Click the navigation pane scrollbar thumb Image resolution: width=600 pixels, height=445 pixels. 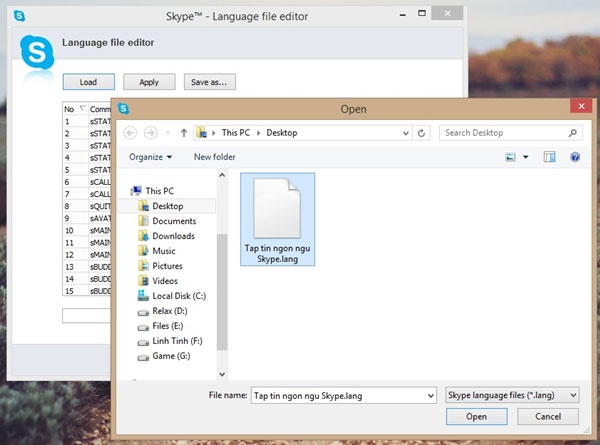222,292
